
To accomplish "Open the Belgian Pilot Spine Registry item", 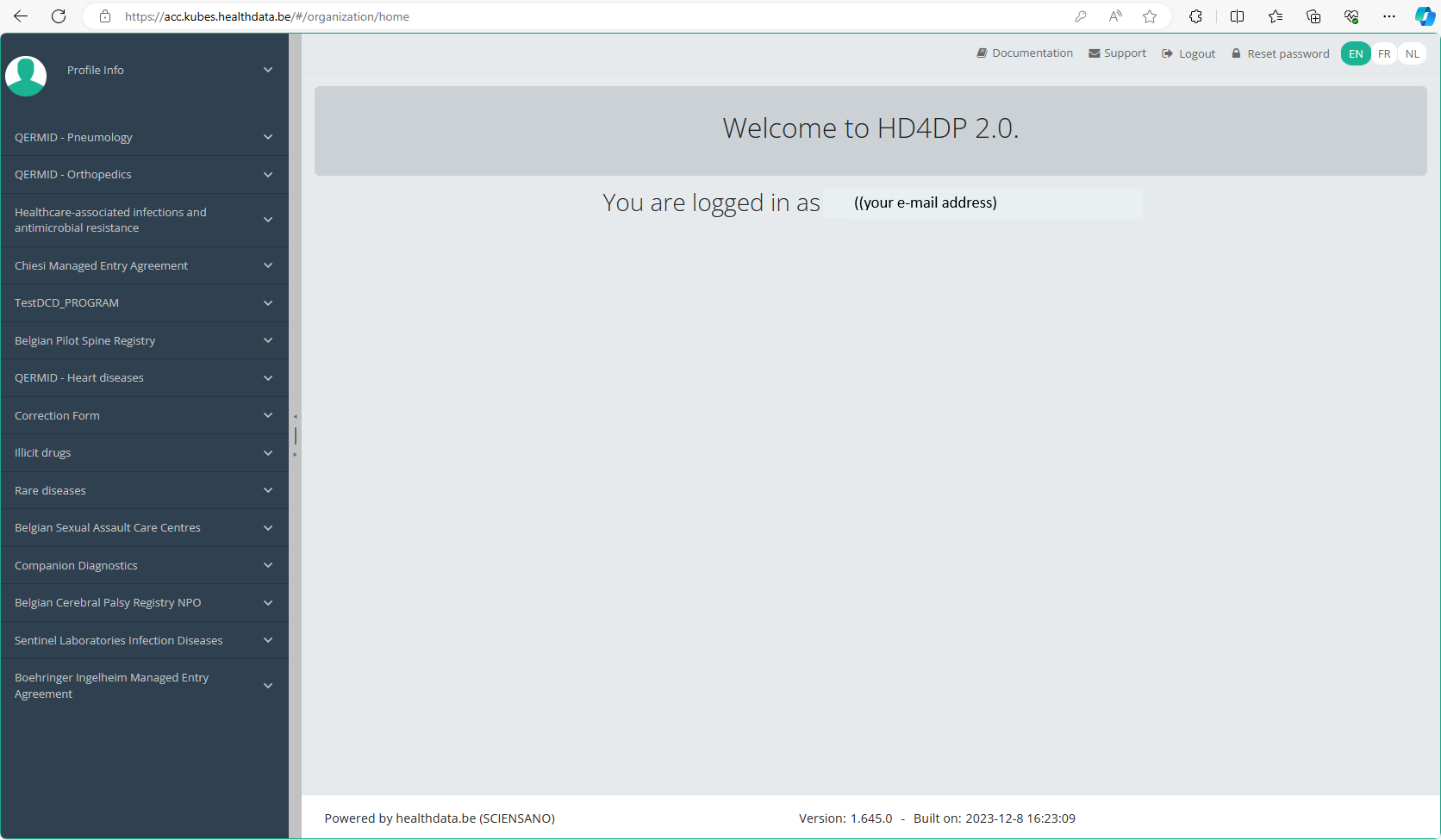I will (85, 340).
